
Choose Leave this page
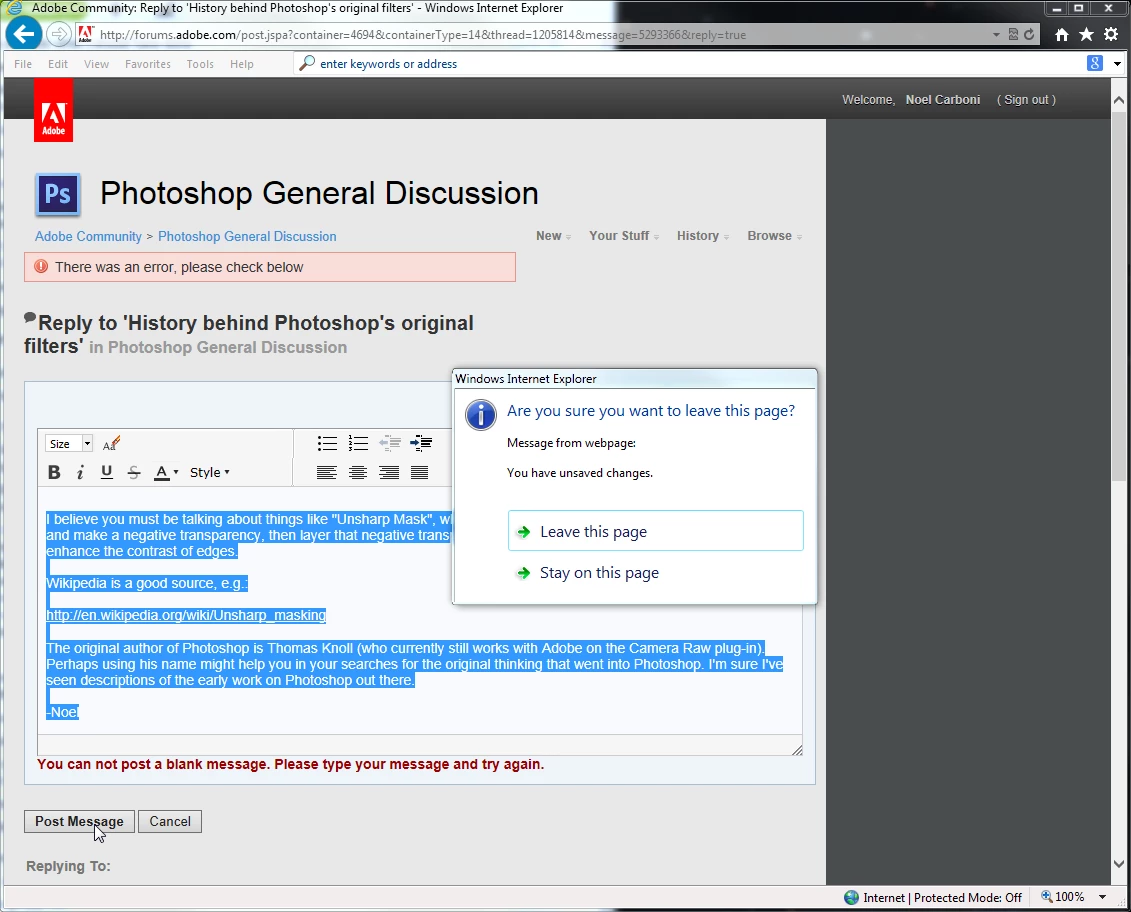pyautogui.click(x=656, y=531)
